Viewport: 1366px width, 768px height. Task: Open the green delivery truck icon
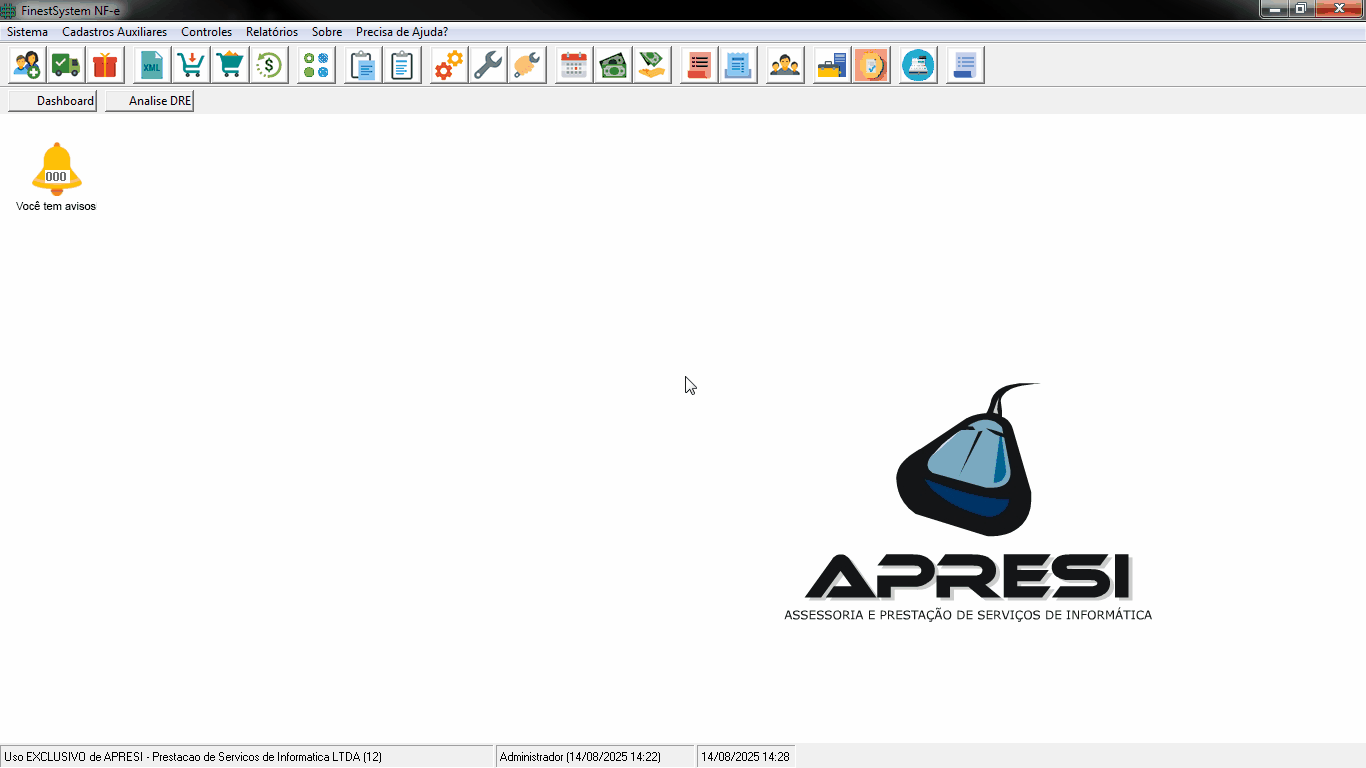67,66
